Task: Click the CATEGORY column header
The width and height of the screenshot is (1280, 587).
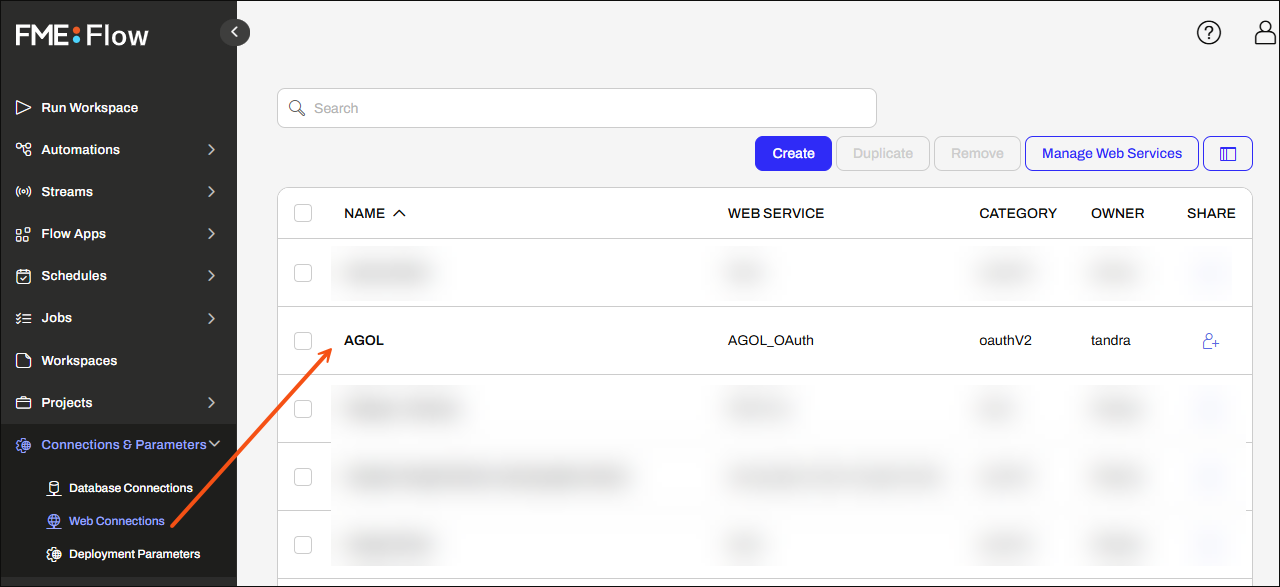Action: (x=1018, y=213)
